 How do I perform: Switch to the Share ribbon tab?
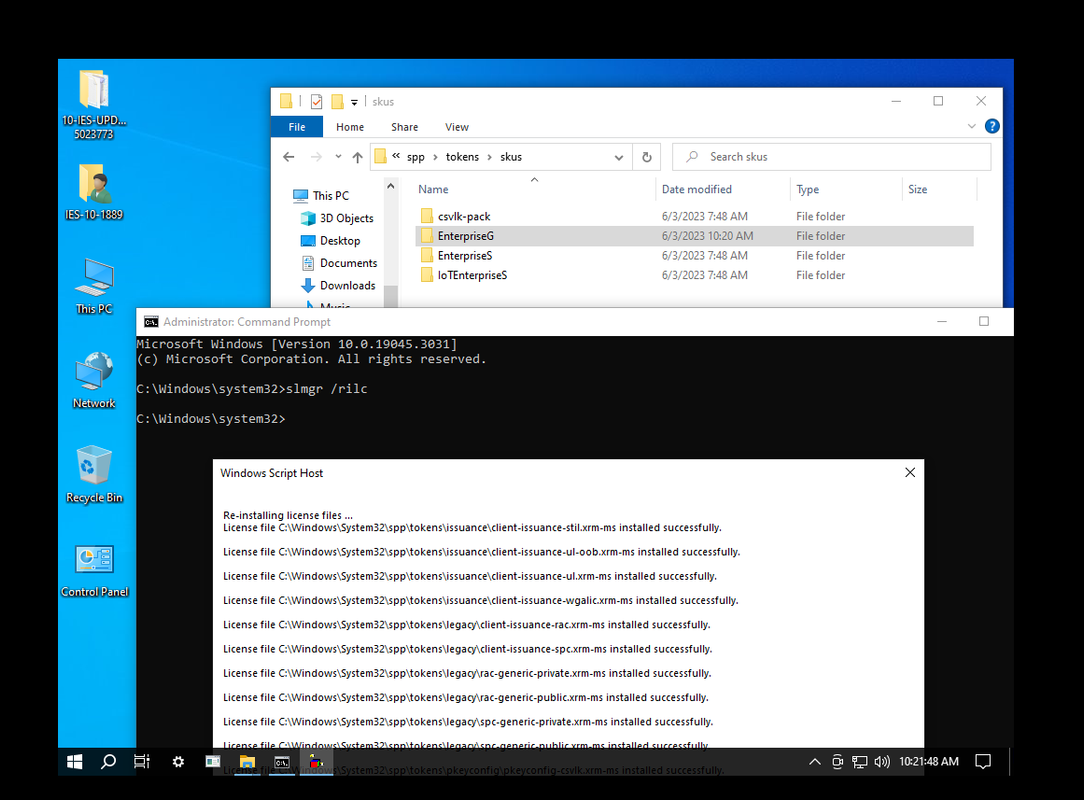(404, 127)
